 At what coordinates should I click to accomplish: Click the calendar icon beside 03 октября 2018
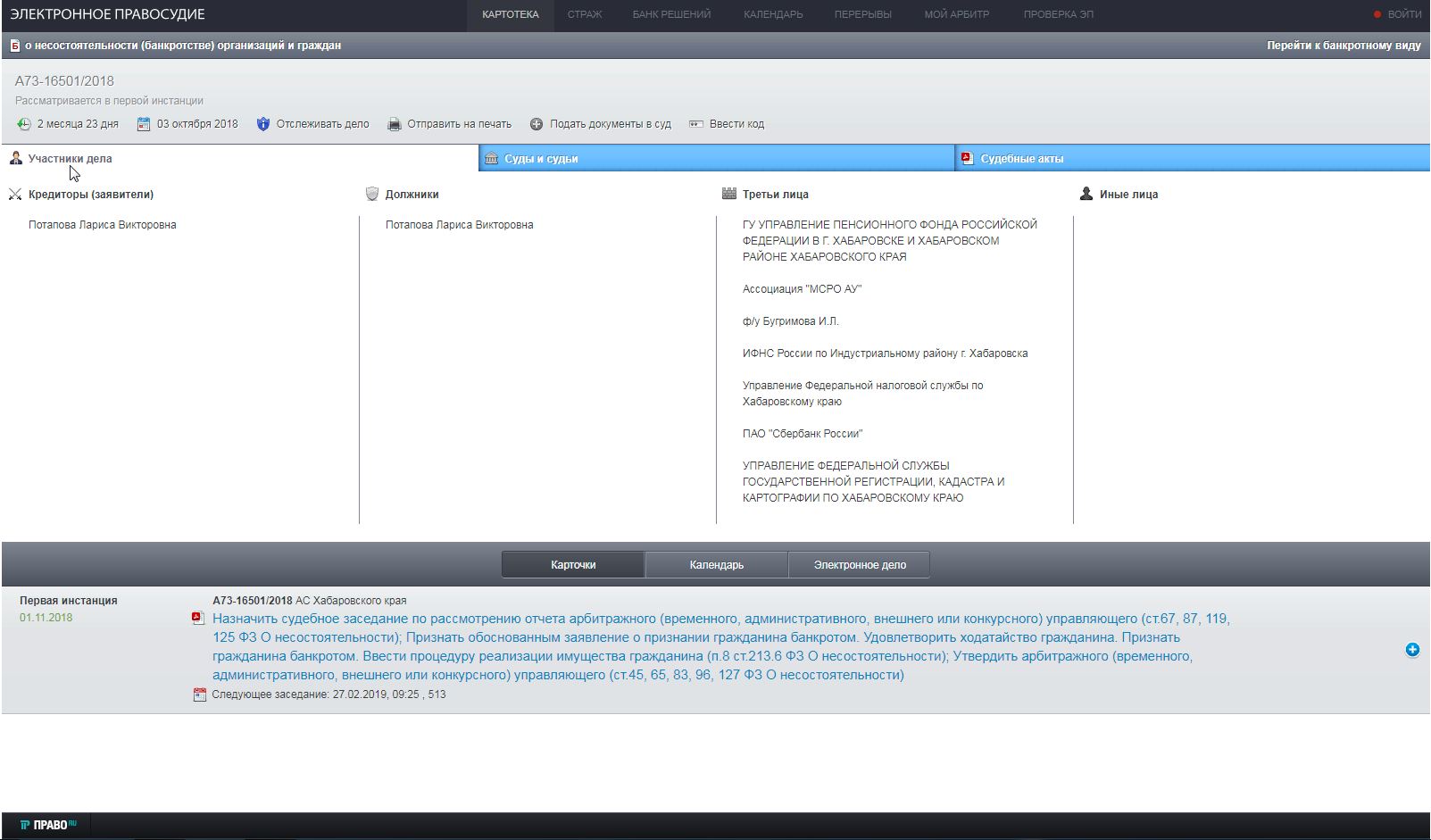(x=144, y=124)
